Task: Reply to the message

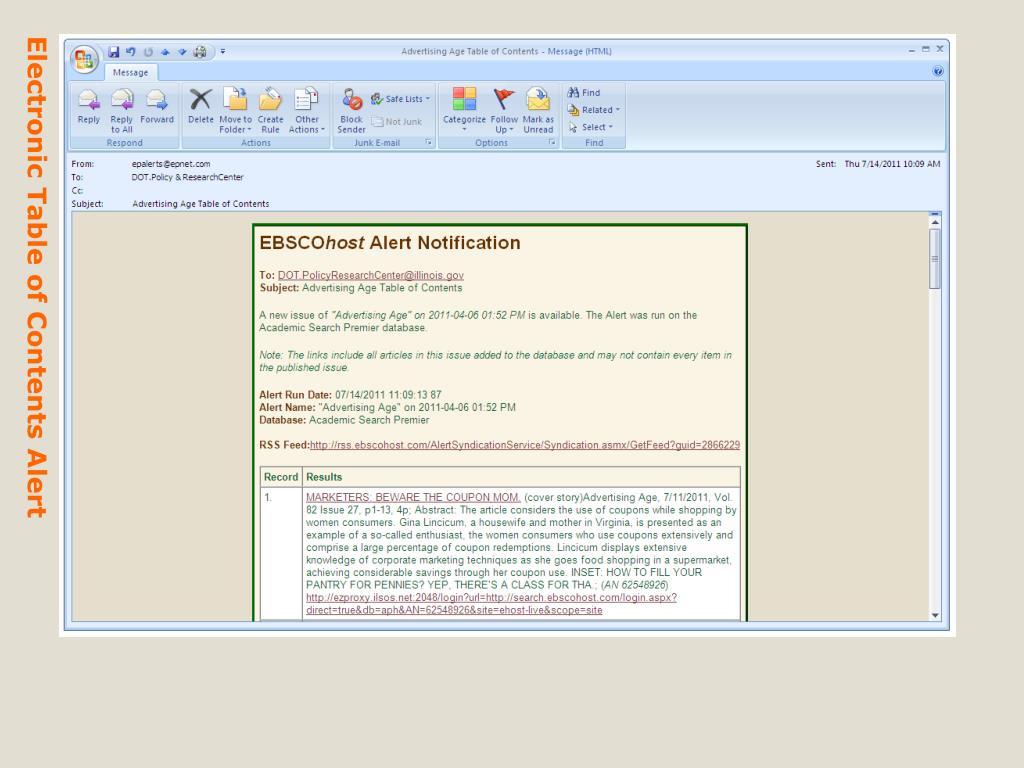Action: (89, 106)
